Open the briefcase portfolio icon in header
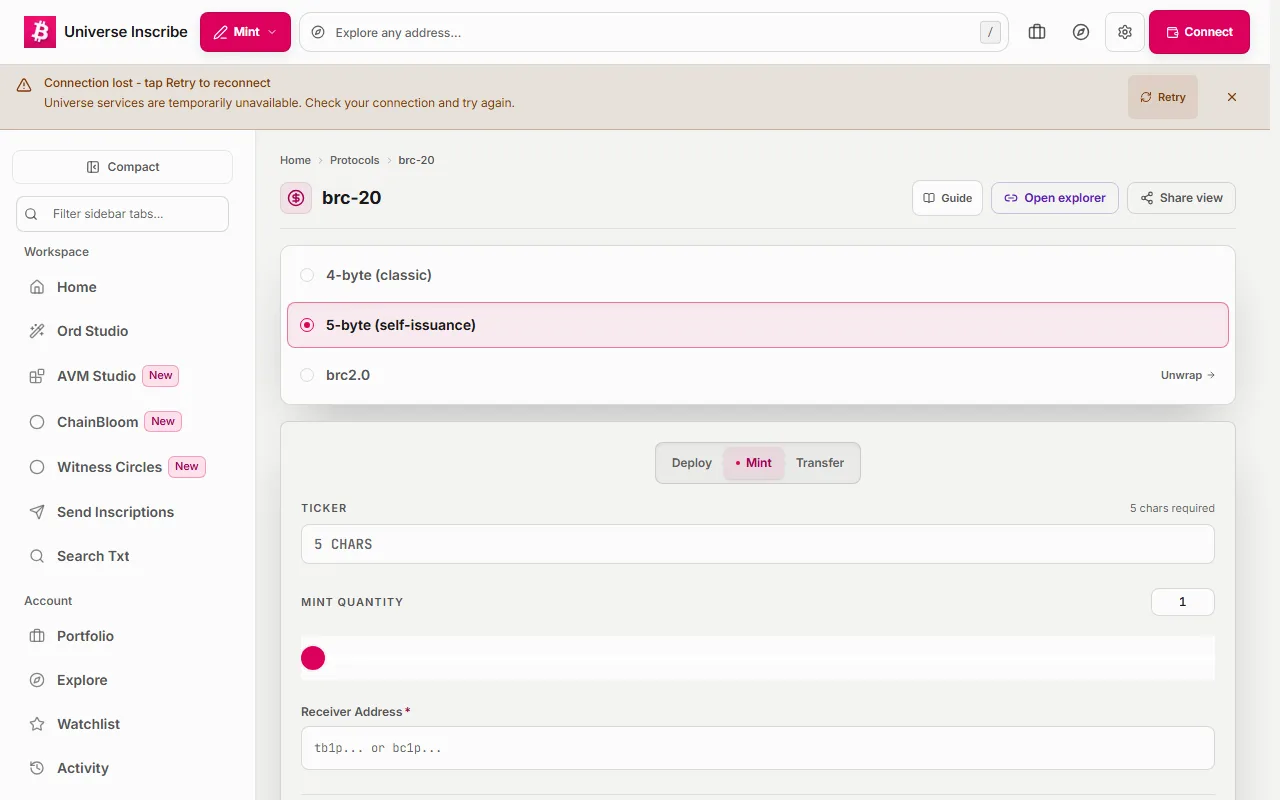The image size is (1280, 800). tap(1037, 32)
